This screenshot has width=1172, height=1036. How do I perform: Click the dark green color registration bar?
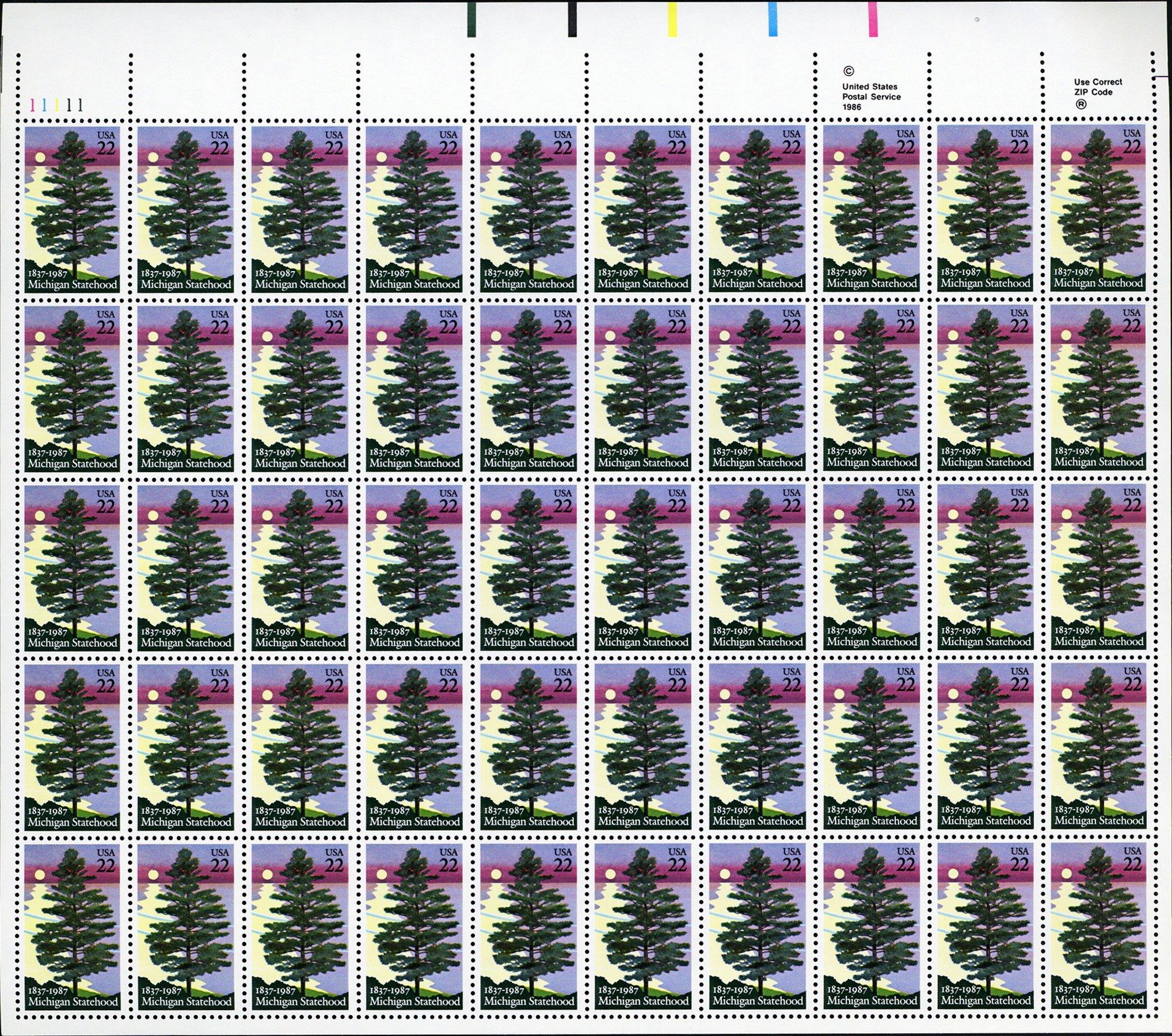(x=472, y=18)
